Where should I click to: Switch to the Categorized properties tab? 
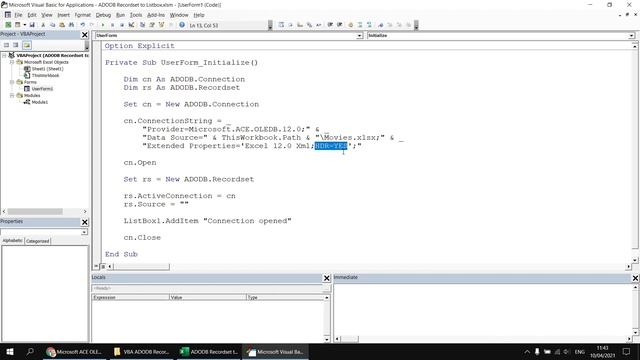(38, 241)
